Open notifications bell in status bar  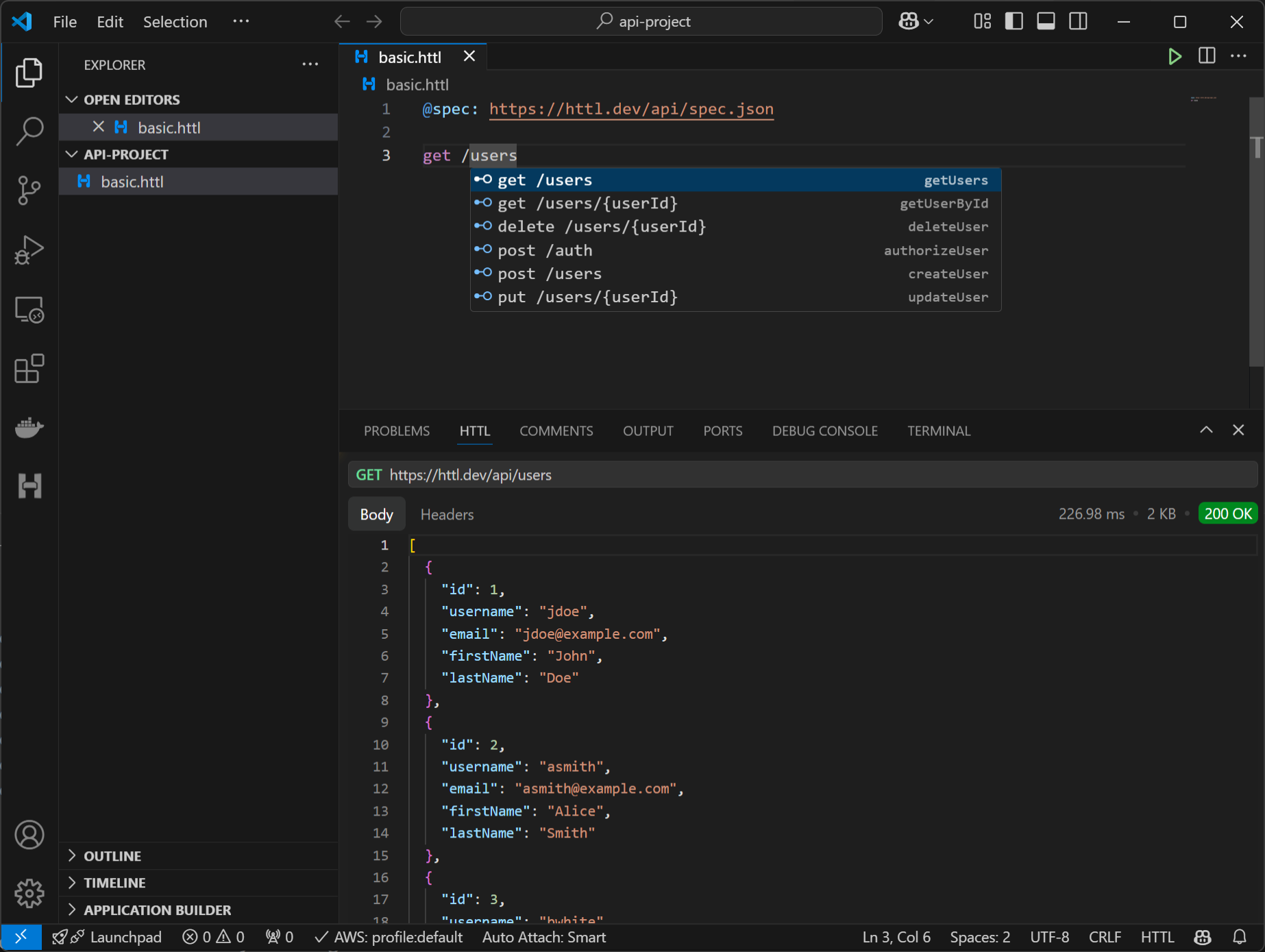click(x=1239, y=936)
